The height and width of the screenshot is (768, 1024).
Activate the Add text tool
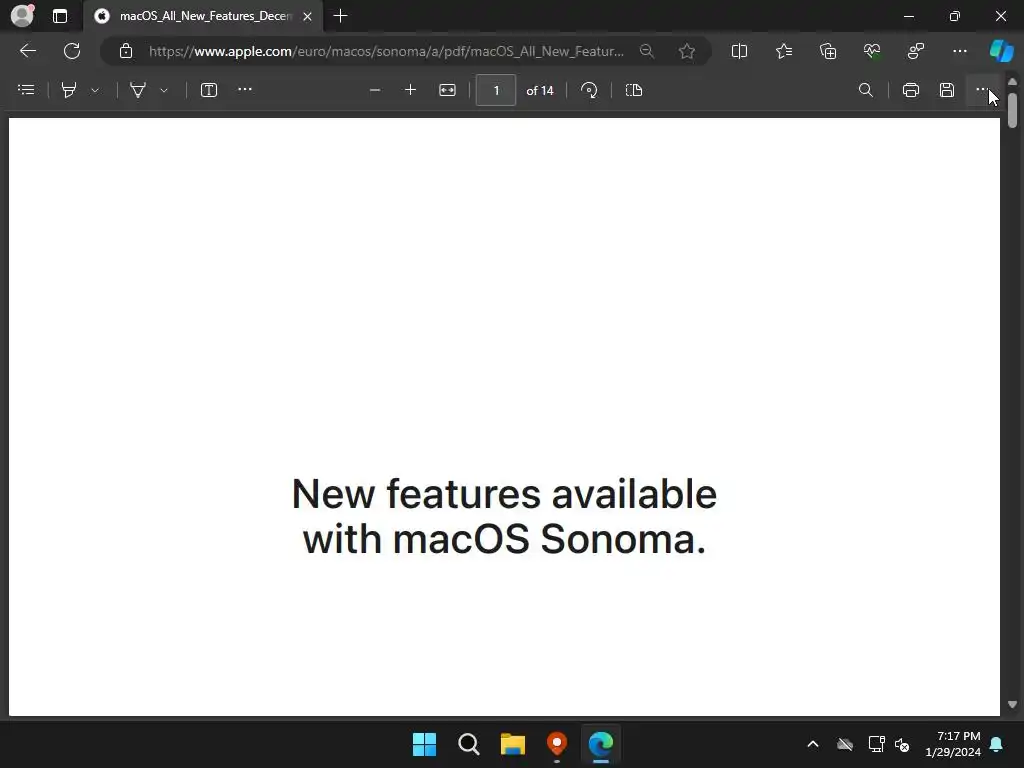[209, 90]
